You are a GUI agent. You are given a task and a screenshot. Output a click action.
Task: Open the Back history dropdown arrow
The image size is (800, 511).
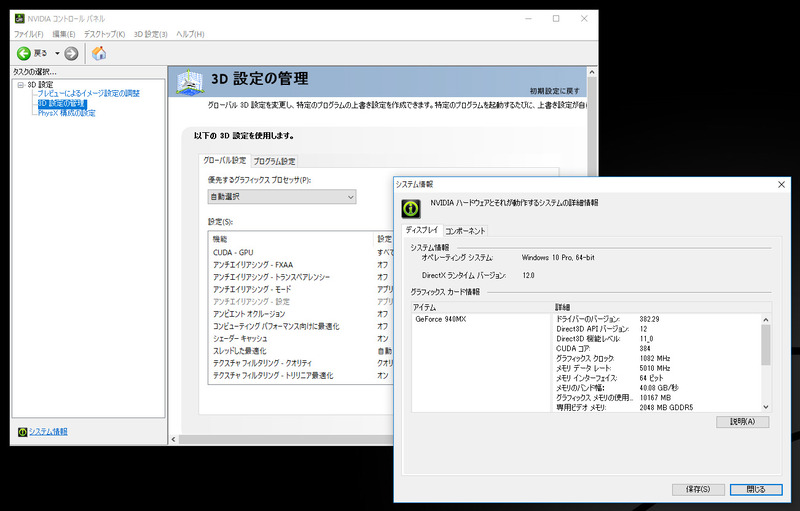pyautogui.click(x=57, y=54)
